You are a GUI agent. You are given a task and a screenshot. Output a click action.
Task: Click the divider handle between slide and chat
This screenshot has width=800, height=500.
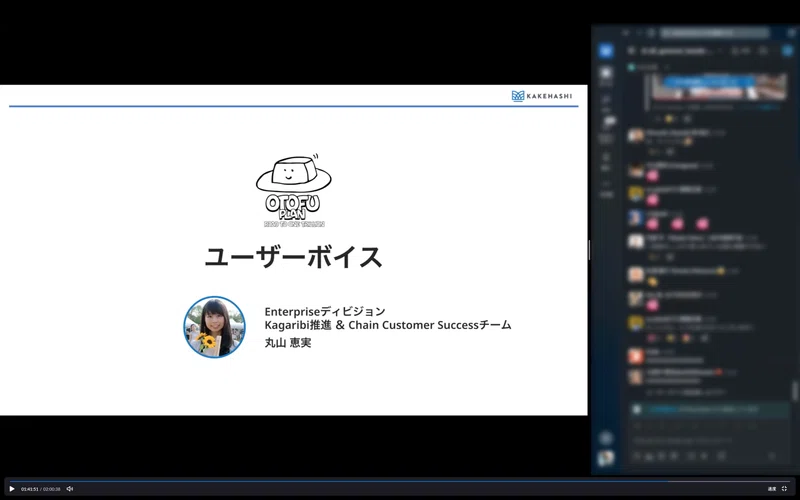[589, 250]
